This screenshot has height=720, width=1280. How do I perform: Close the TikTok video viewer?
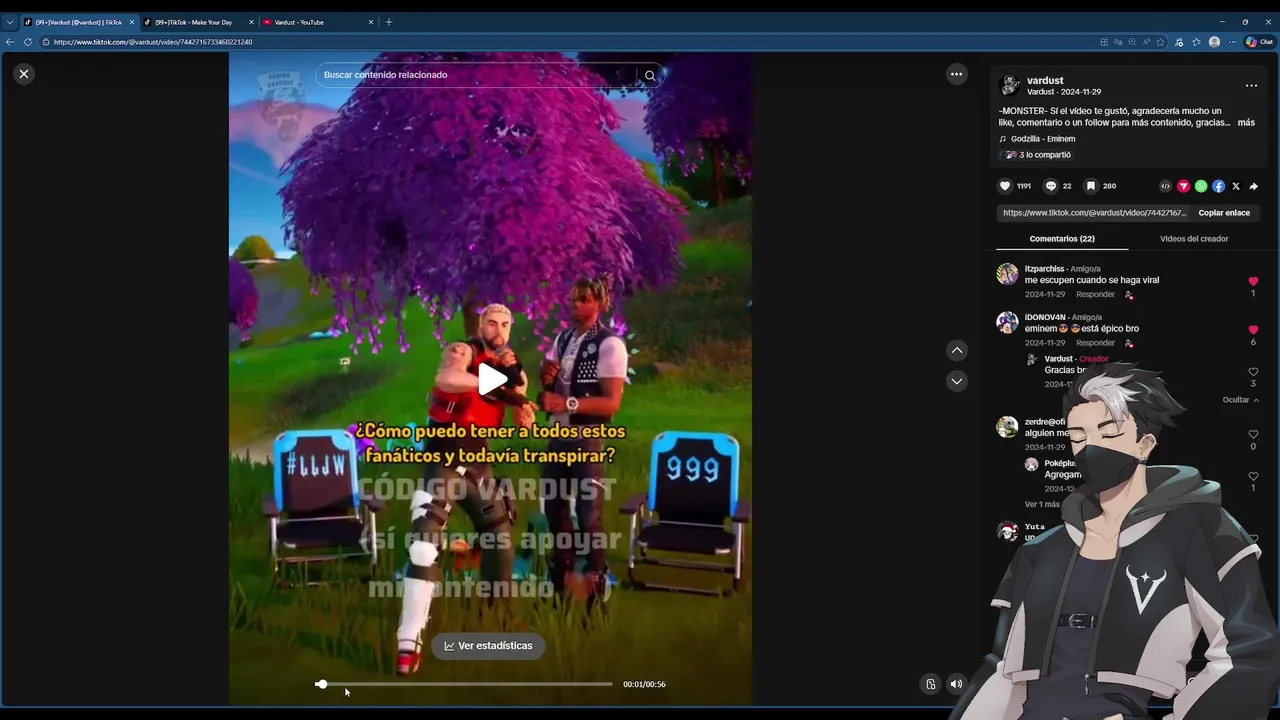[24, 74]
